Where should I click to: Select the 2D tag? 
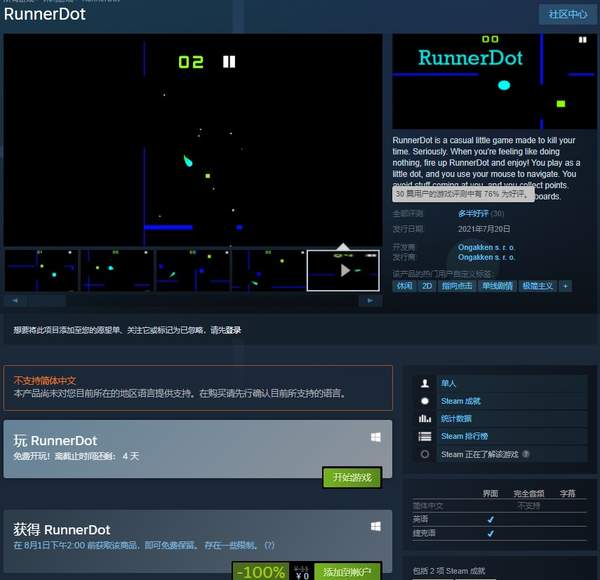coord(427,286)
